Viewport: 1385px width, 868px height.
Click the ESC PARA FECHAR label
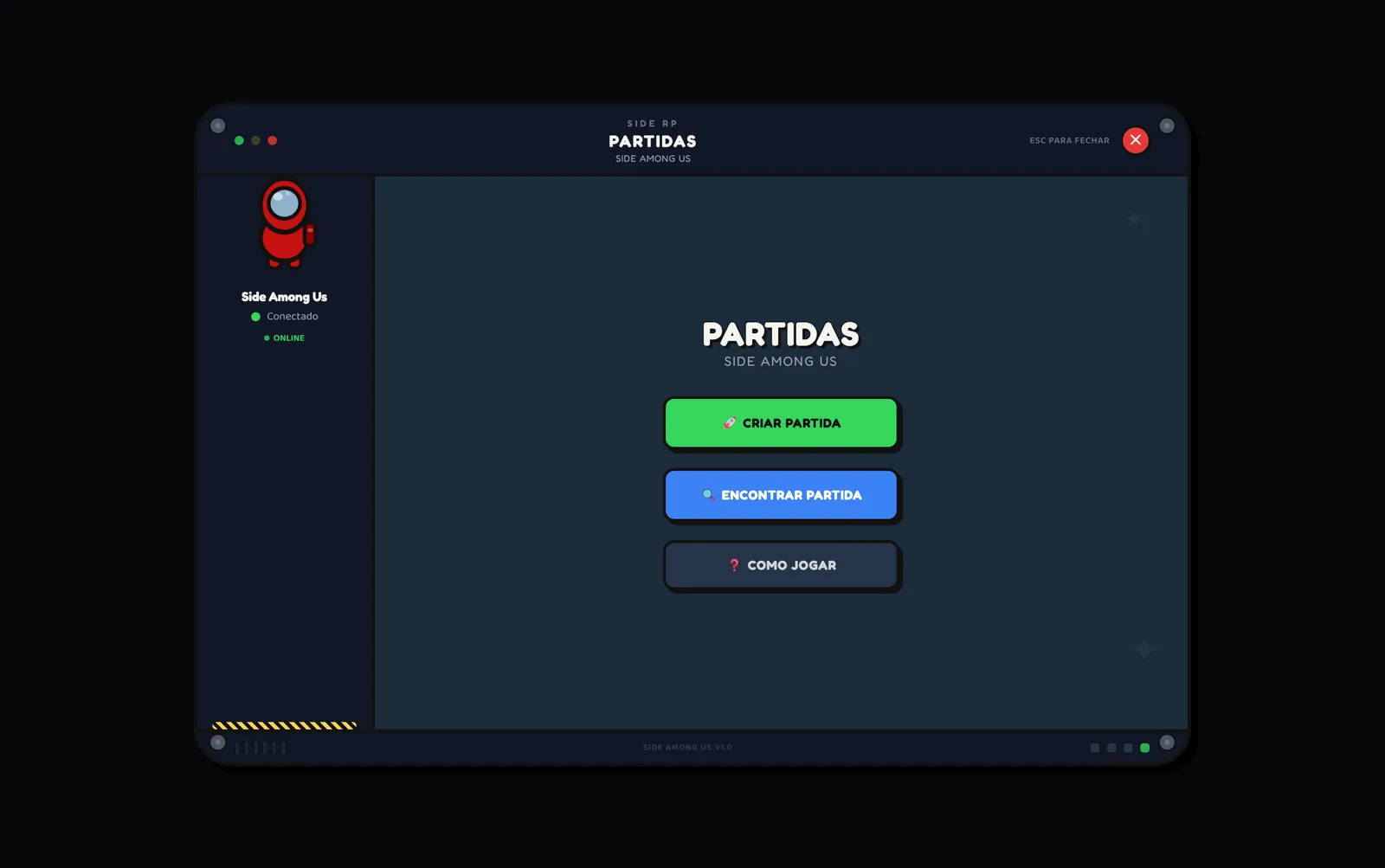point(1069,140)
